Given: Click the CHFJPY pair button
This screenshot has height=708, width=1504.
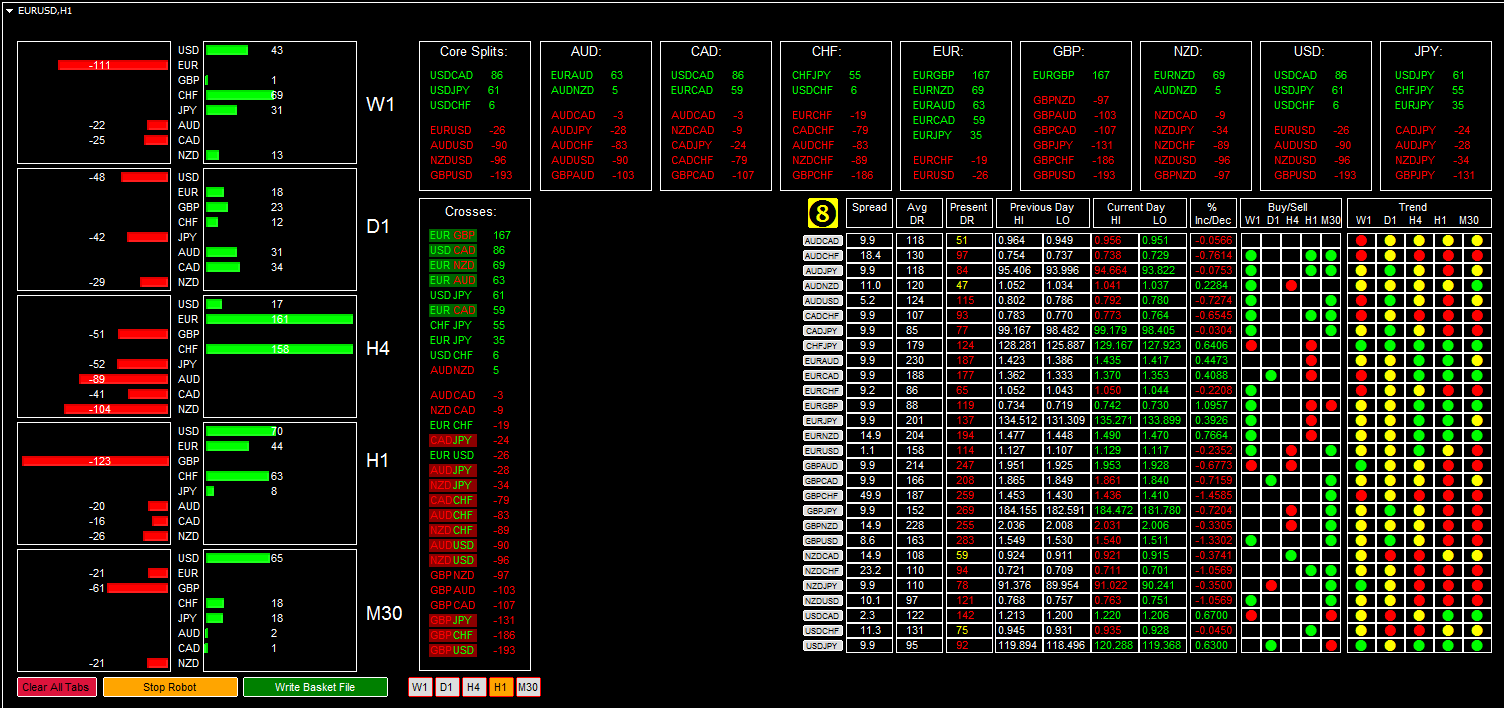Looking at the screenshot, I should point(822,346).
